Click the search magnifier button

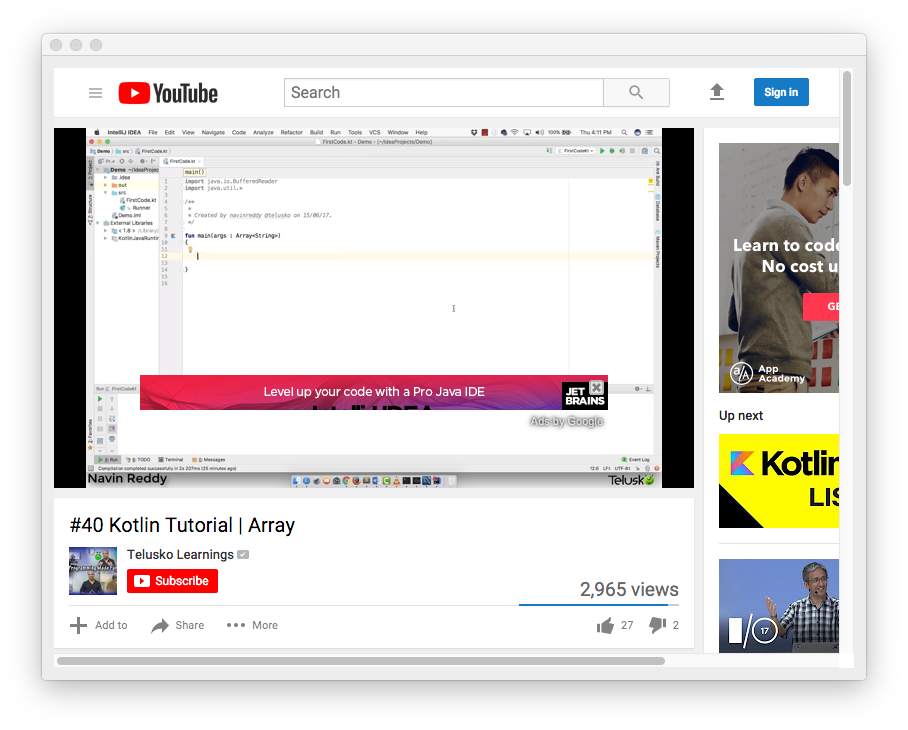coord(636,93)
